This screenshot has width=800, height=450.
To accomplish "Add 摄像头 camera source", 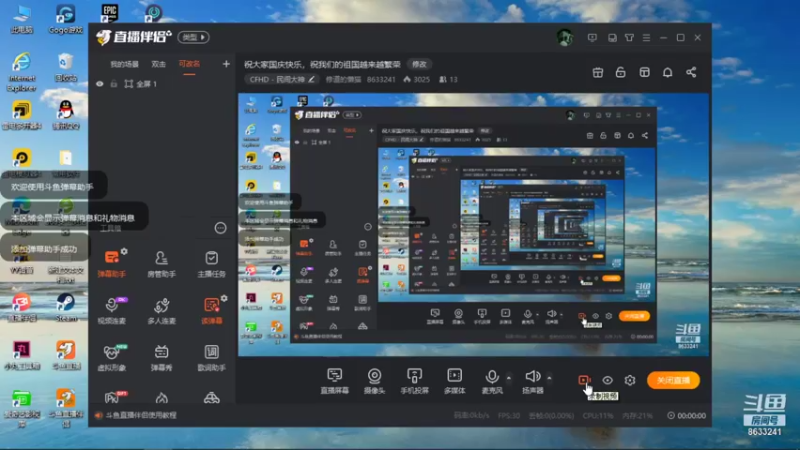I will 374,381.
